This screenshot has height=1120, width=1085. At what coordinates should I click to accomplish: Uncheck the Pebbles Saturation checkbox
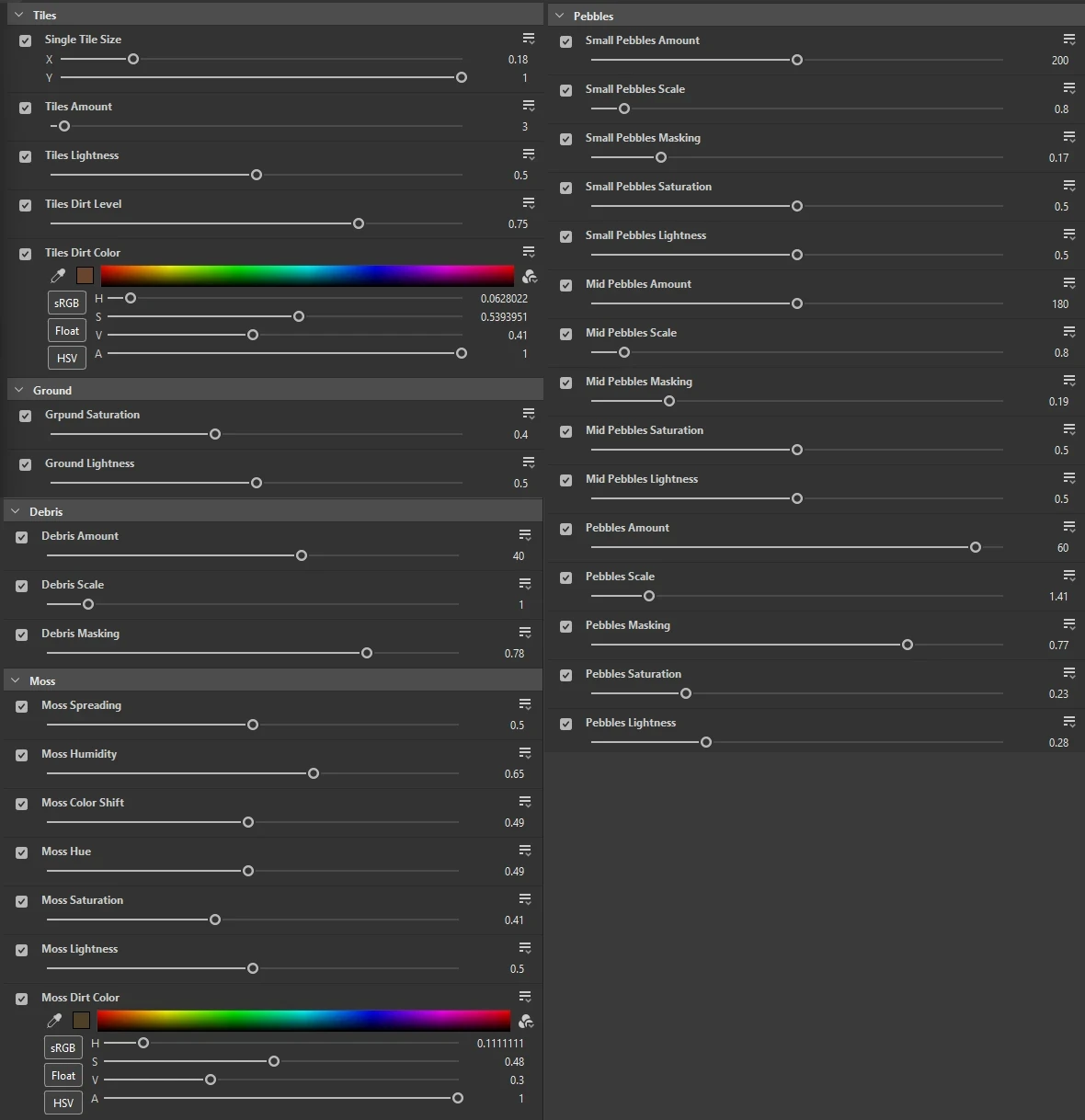pyautogui.click(x=565, y=675)
